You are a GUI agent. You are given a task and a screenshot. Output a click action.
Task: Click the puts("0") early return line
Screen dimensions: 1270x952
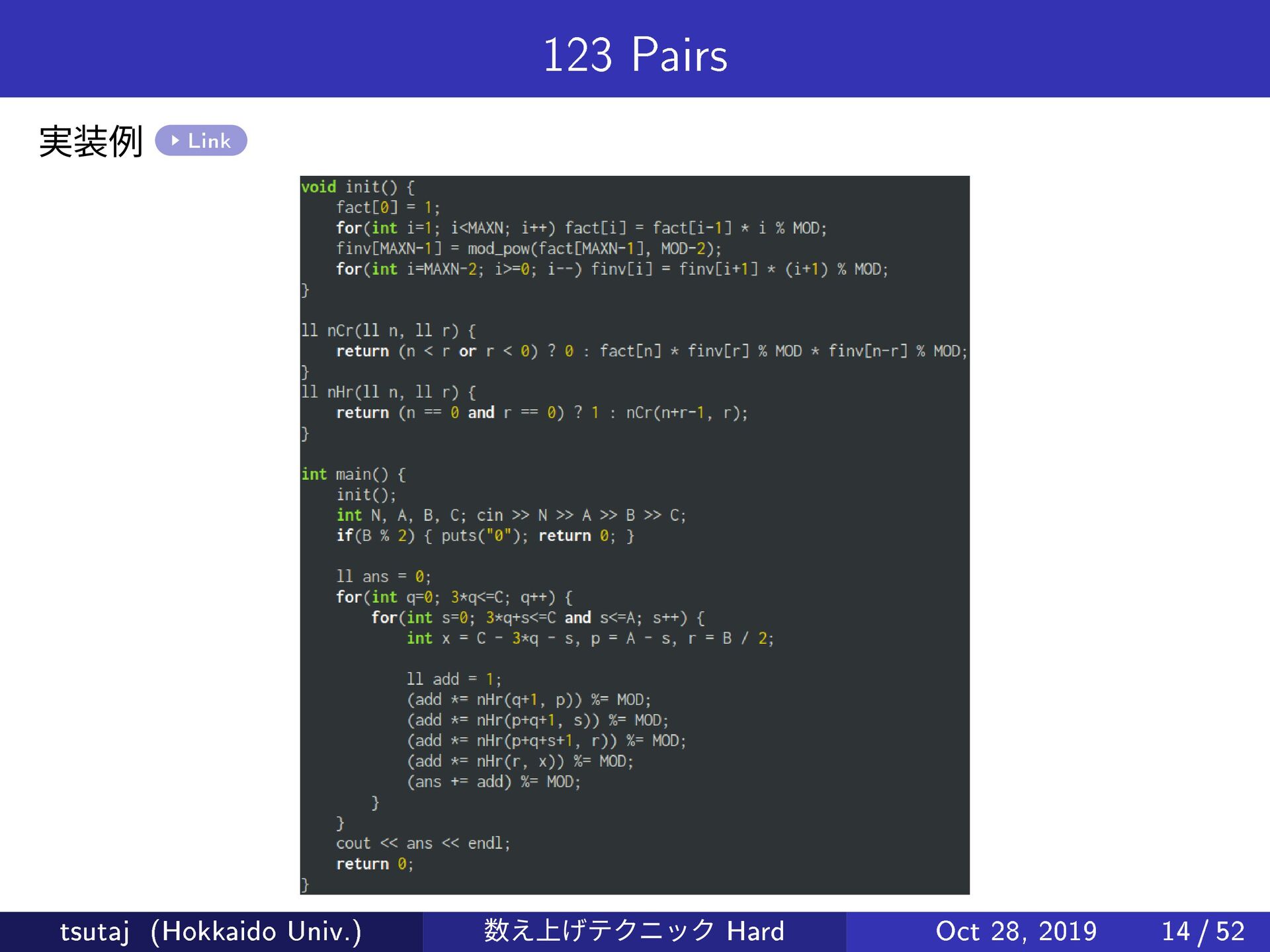tap(485, 535)
